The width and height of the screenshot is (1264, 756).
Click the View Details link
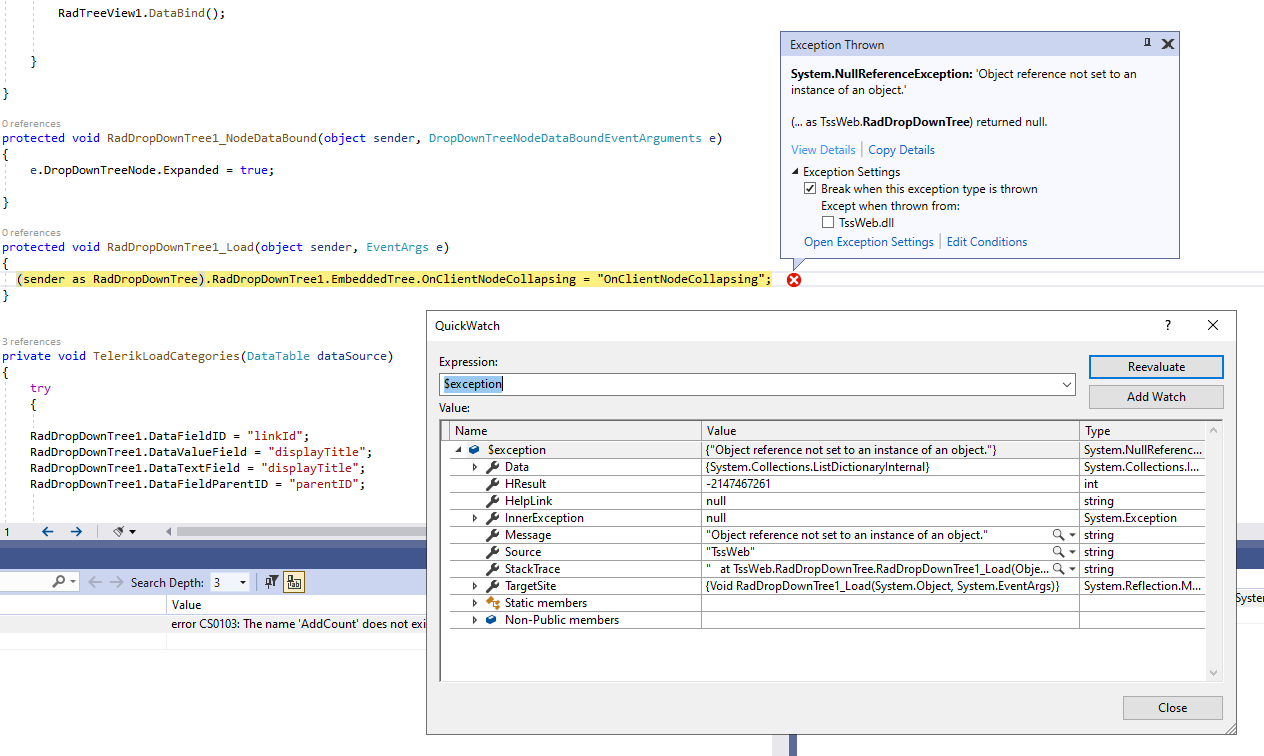coord(823,150)
